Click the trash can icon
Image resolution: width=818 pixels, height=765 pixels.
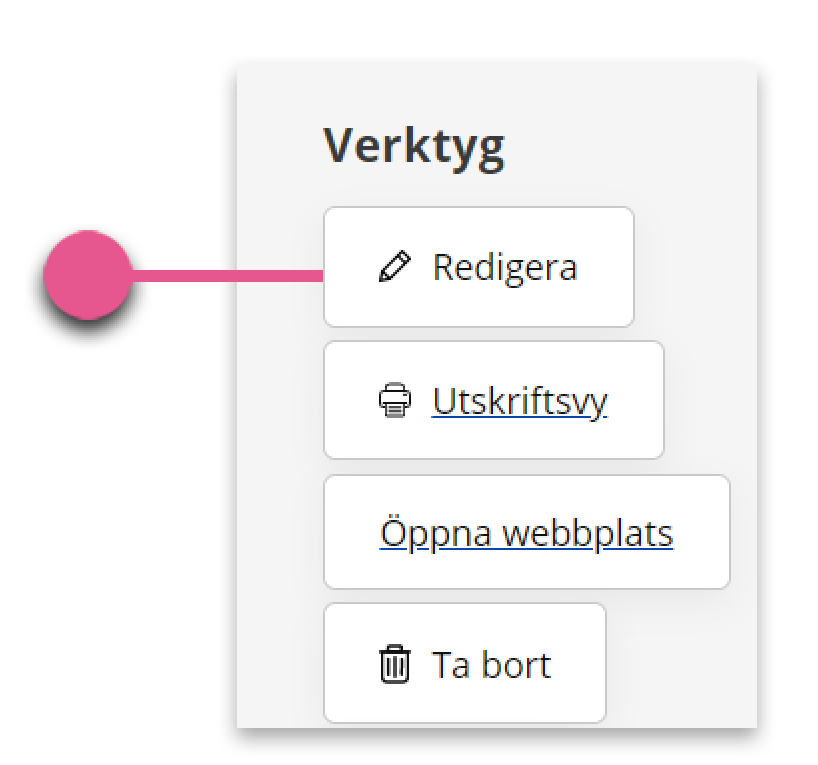click(x=394, y=664)
